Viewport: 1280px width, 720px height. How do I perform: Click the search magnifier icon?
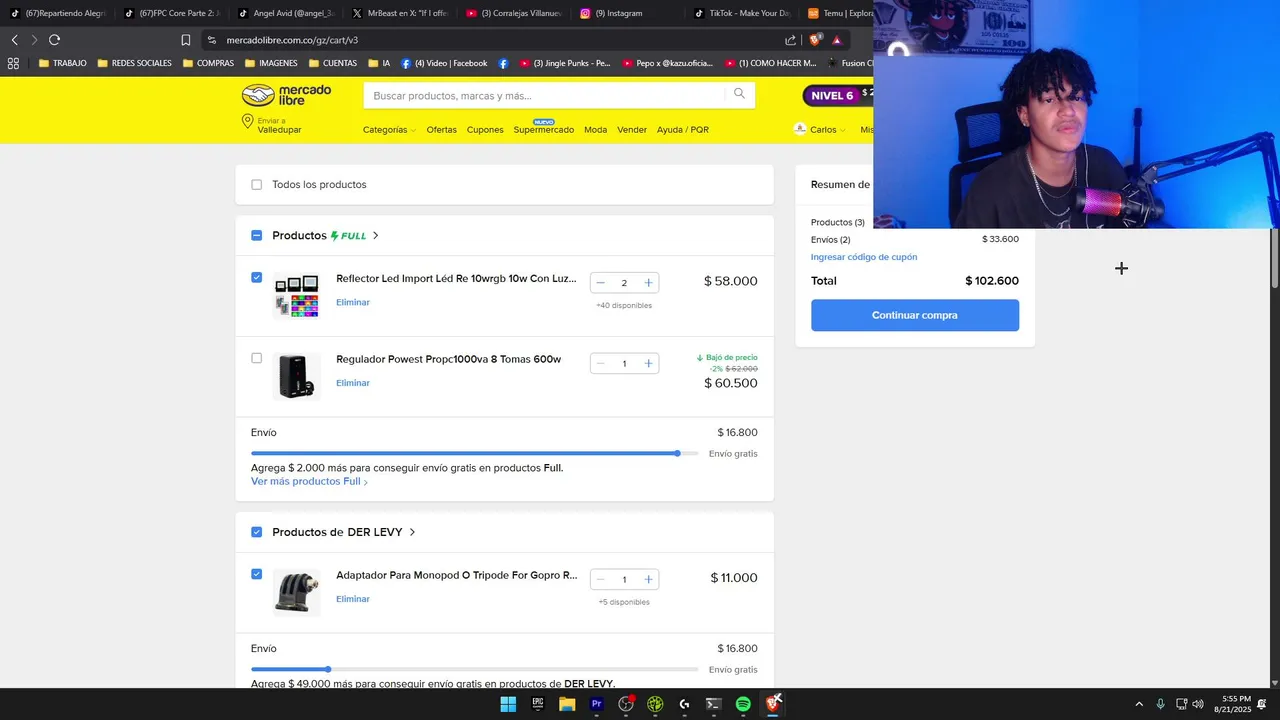[739, 94]
